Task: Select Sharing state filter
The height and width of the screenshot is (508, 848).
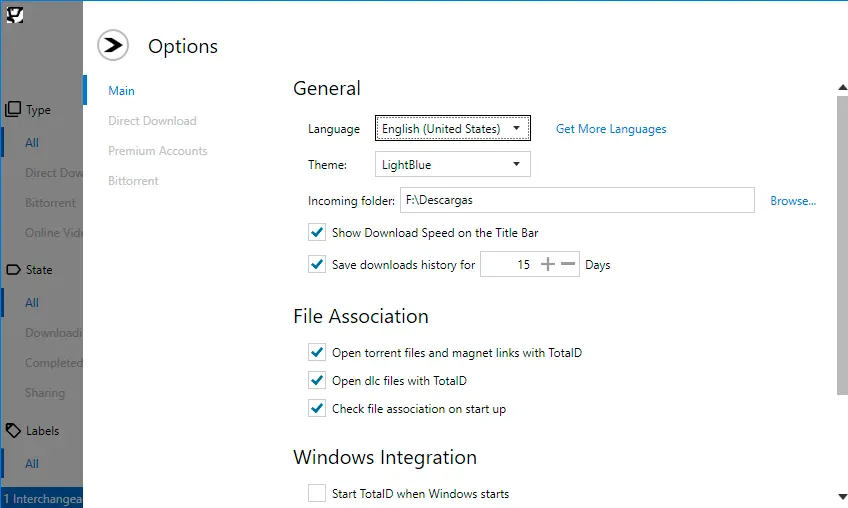Action: coord(45,393)
